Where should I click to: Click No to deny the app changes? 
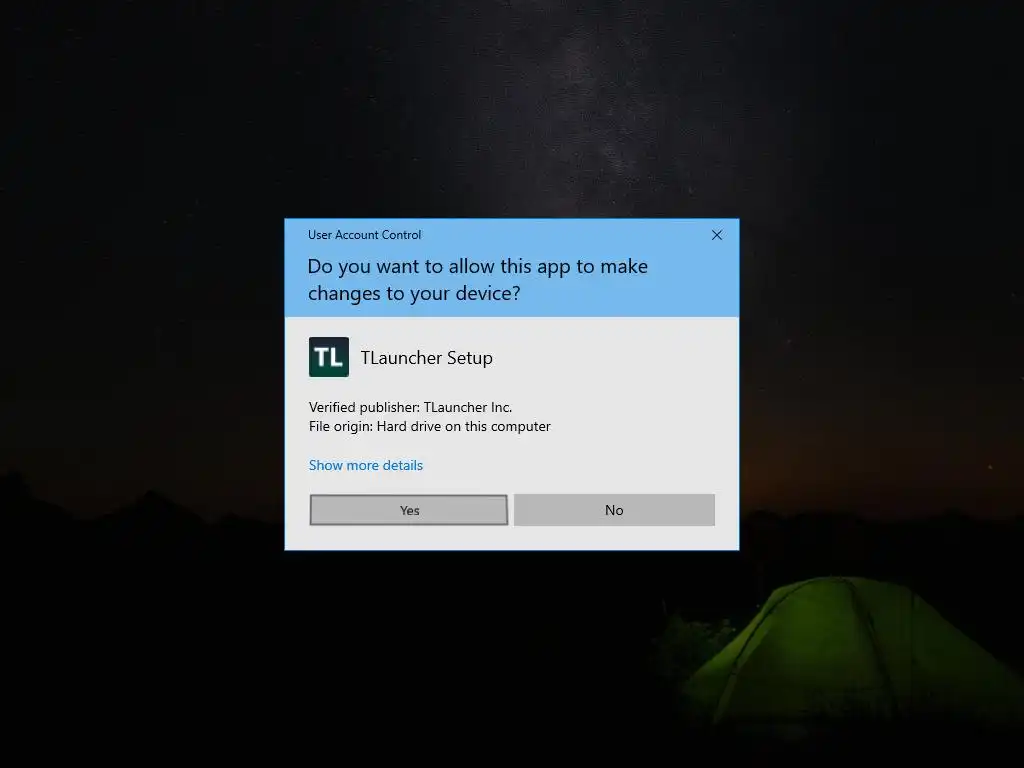[x=614, y=510]
